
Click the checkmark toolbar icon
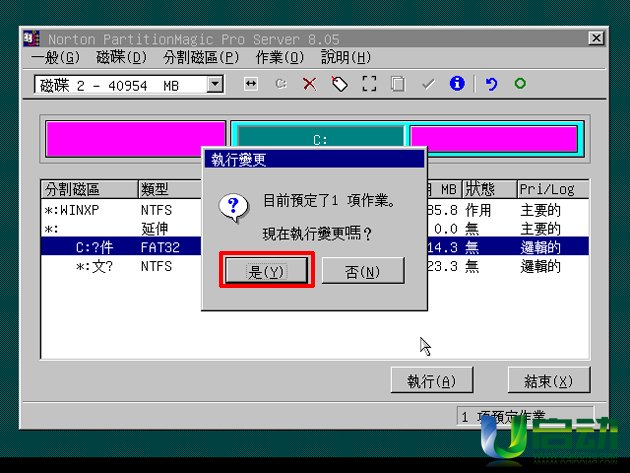tap(428, 85)
